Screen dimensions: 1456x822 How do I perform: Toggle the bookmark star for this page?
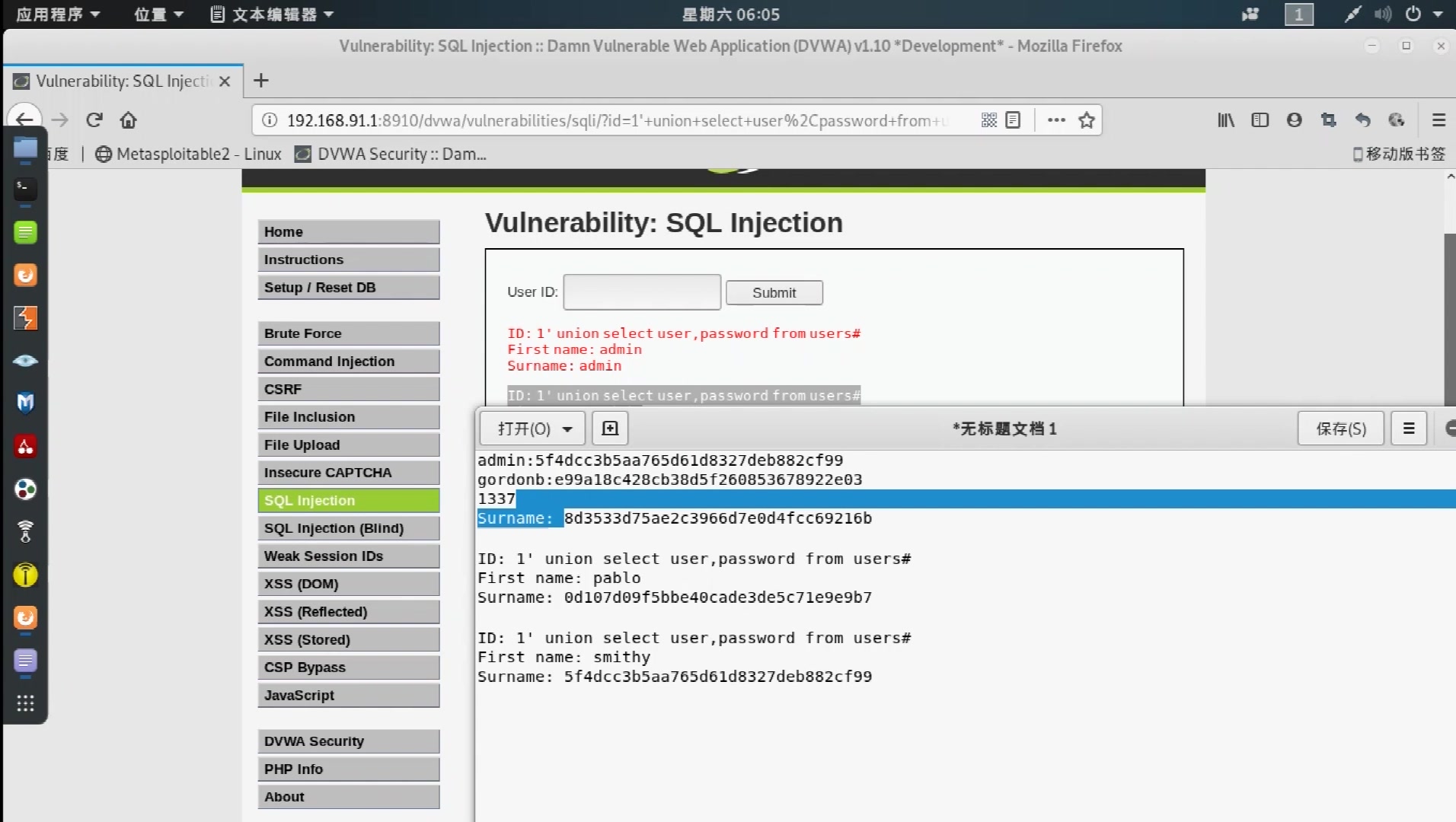pyautogui.click(x=1087, y=120)
